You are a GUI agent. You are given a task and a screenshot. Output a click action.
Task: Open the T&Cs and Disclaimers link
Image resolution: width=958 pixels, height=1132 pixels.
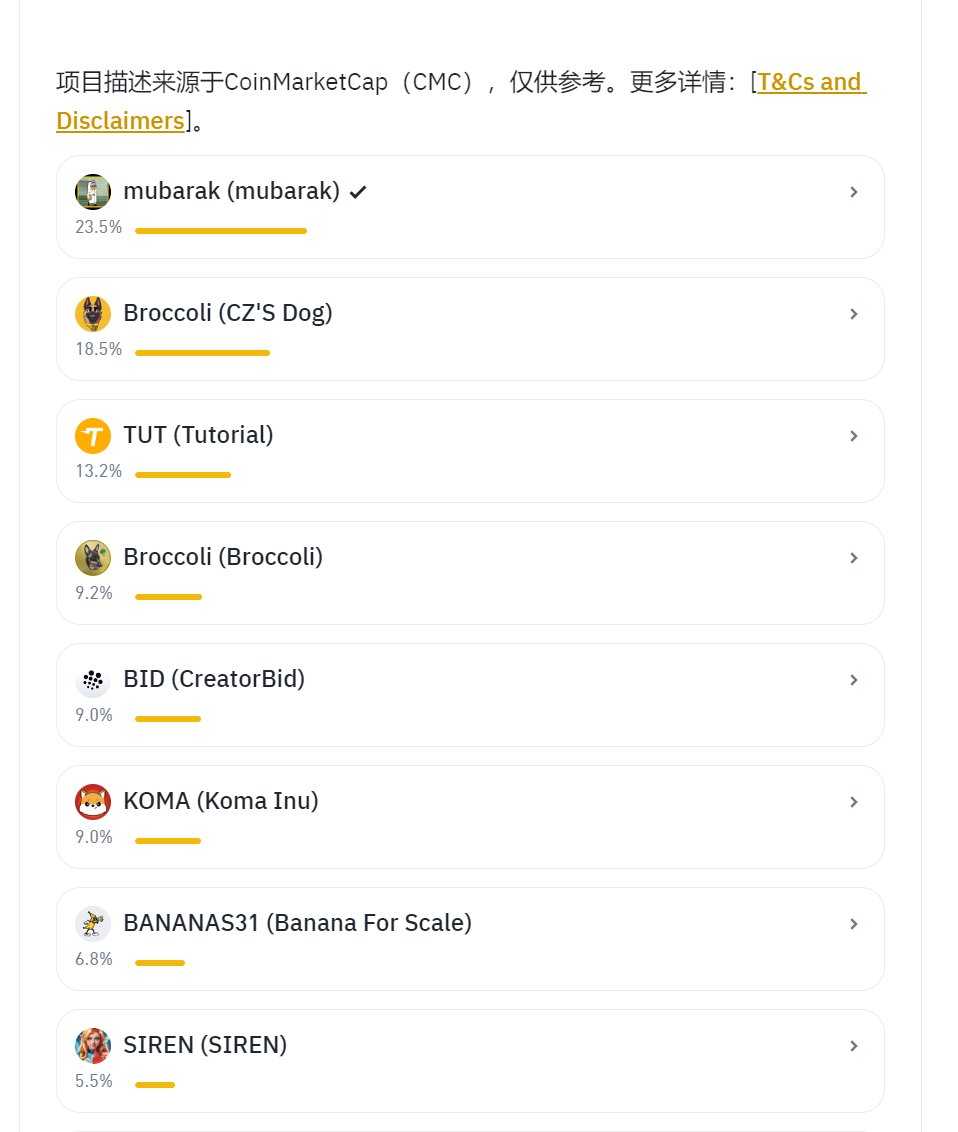461,101
